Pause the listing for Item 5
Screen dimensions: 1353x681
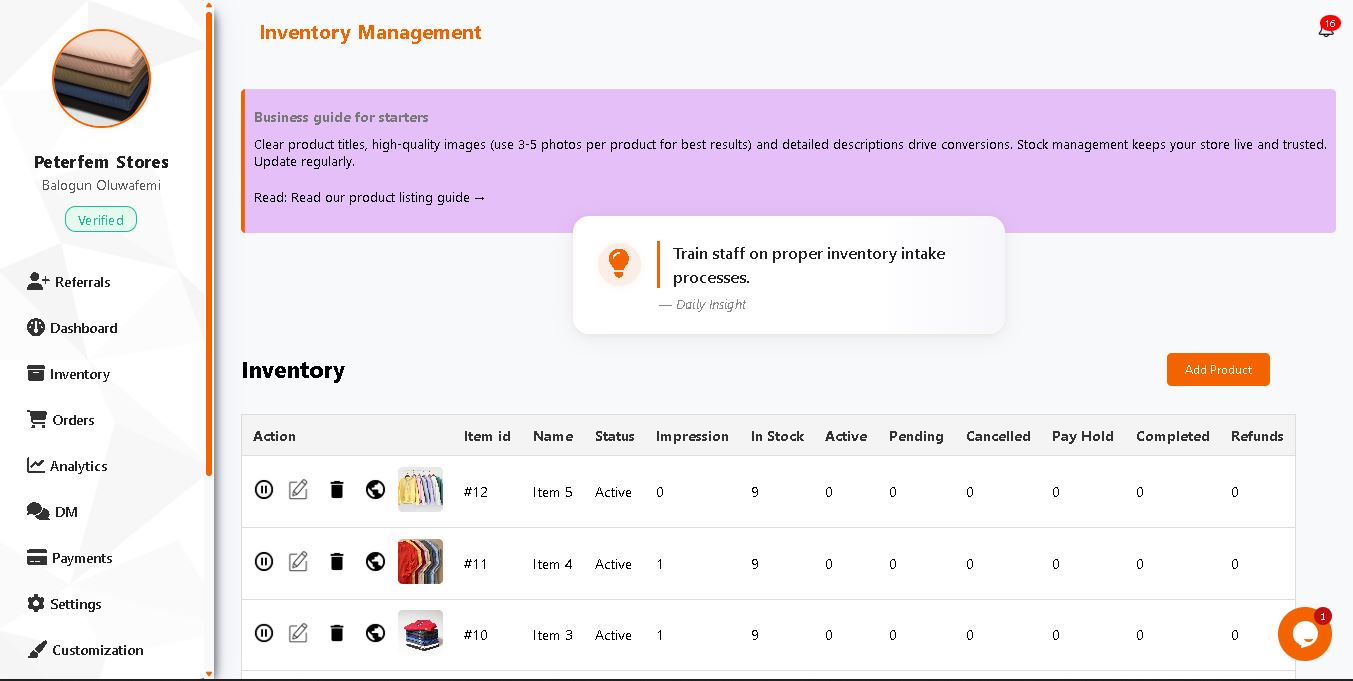click(264, 490)
